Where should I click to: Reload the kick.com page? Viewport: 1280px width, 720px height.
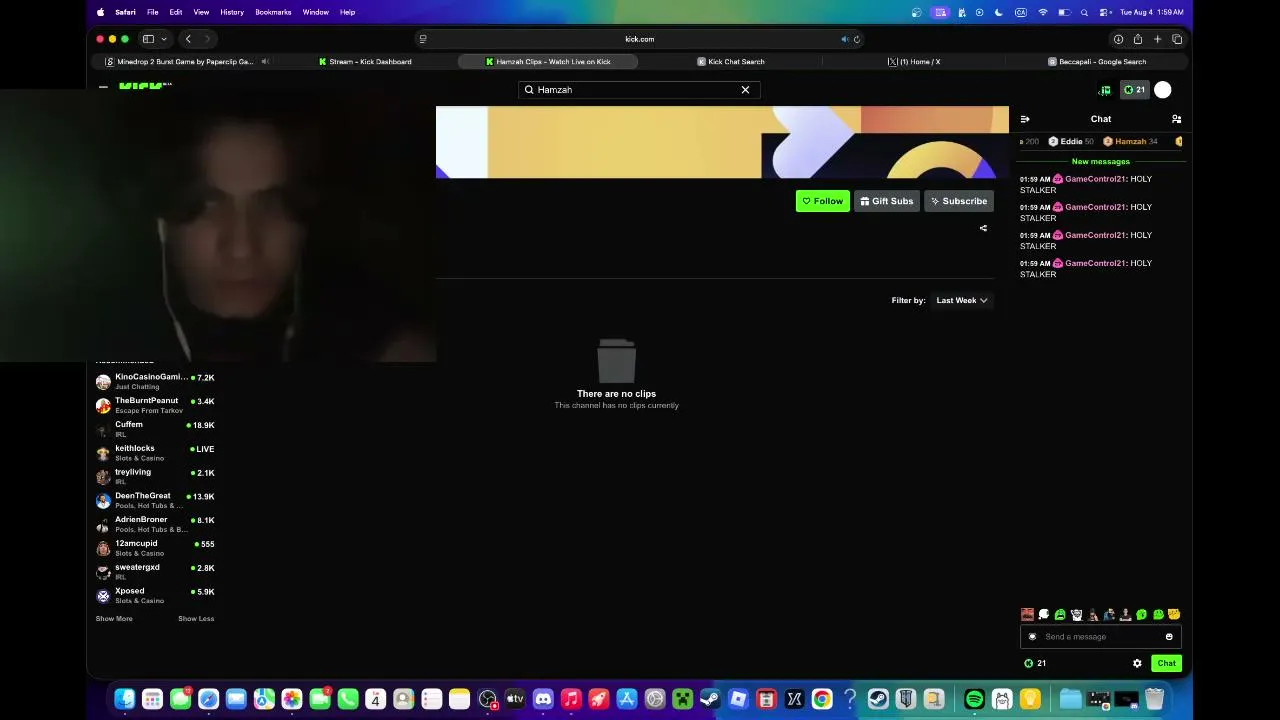click(857, 39)
